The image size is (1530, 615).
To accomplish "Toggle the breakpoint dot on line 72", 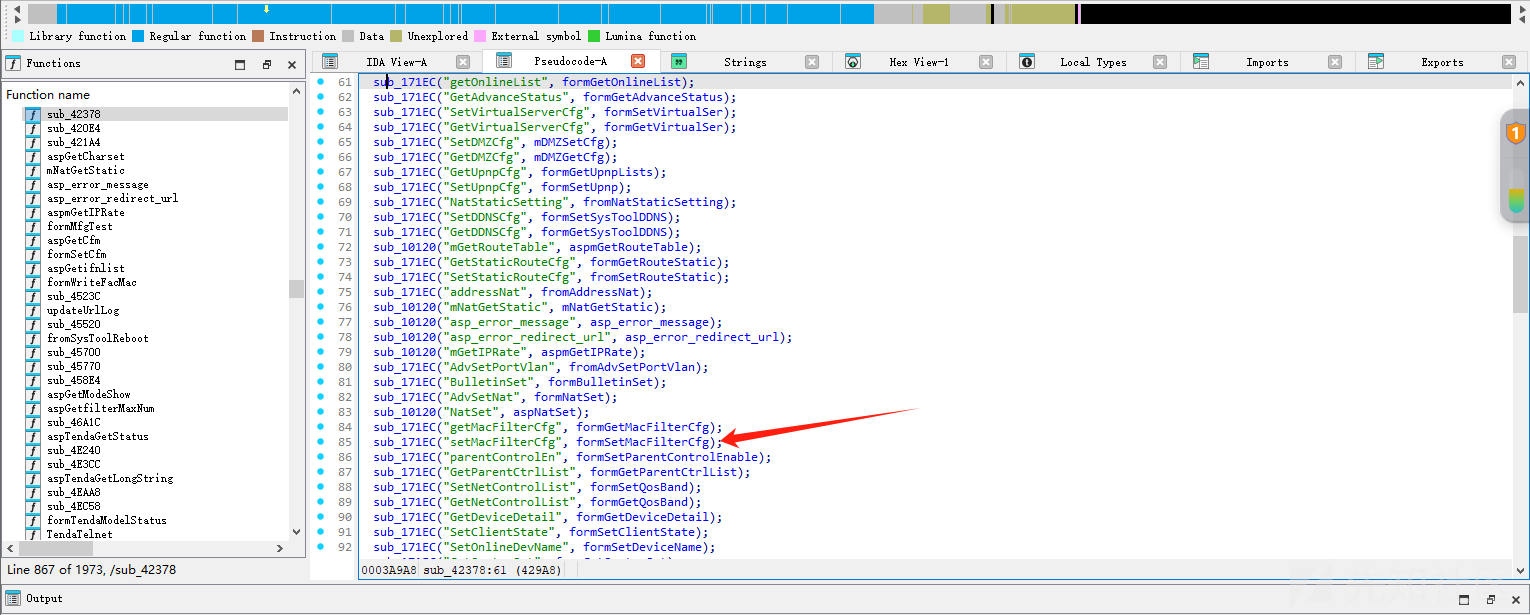I will coord(320,247).
